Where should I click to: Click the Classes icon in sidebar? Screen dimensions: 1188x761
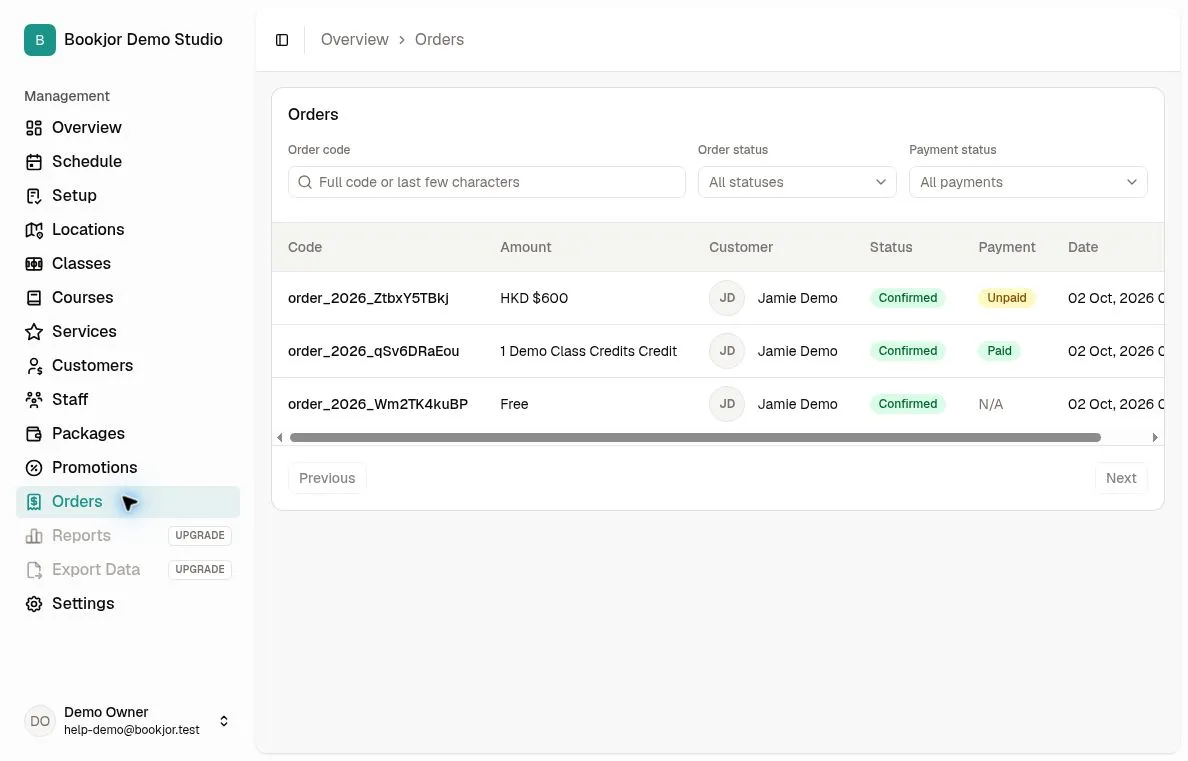34,264
